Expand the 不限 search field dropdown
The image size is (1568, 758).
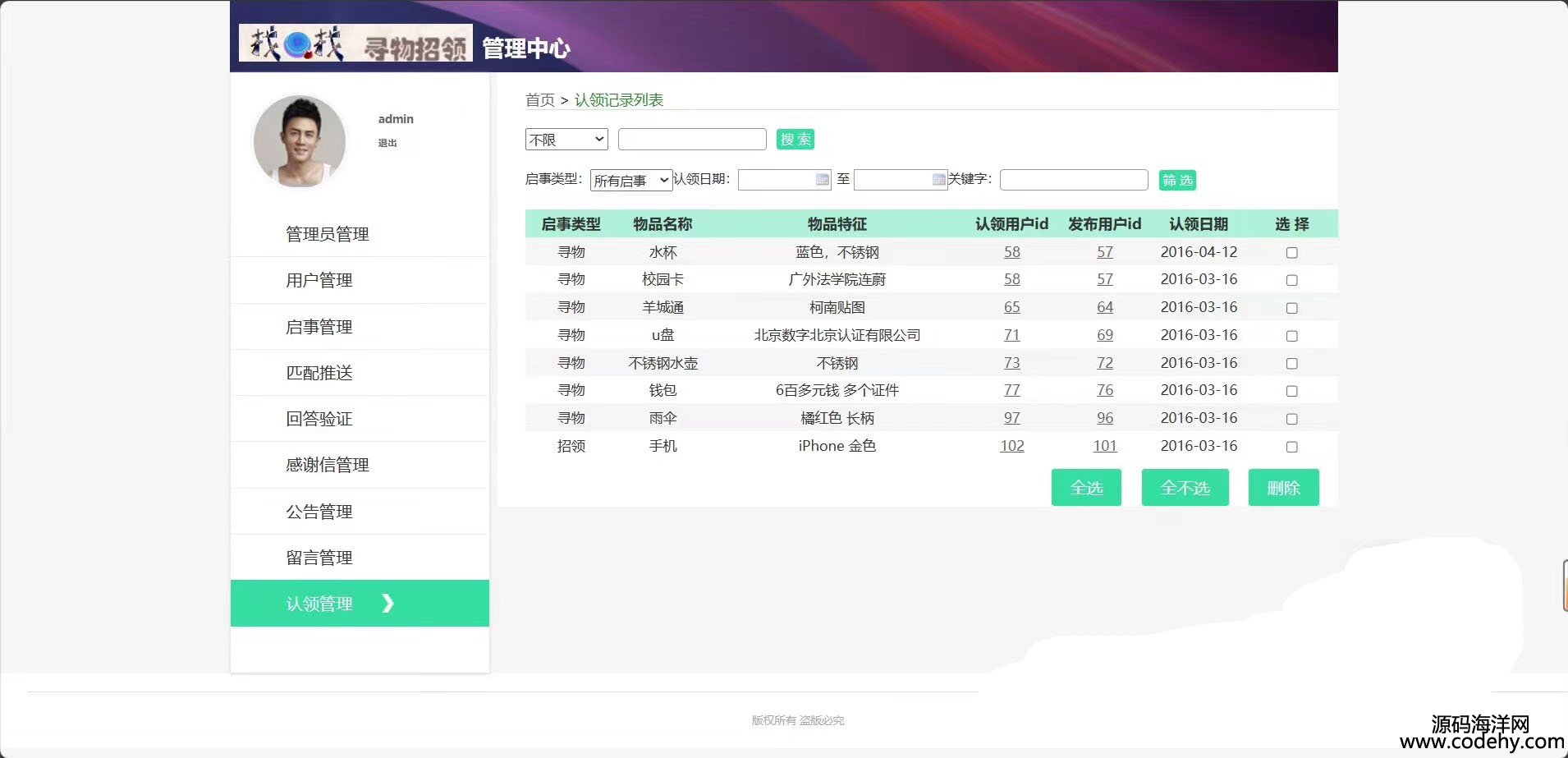566,140
